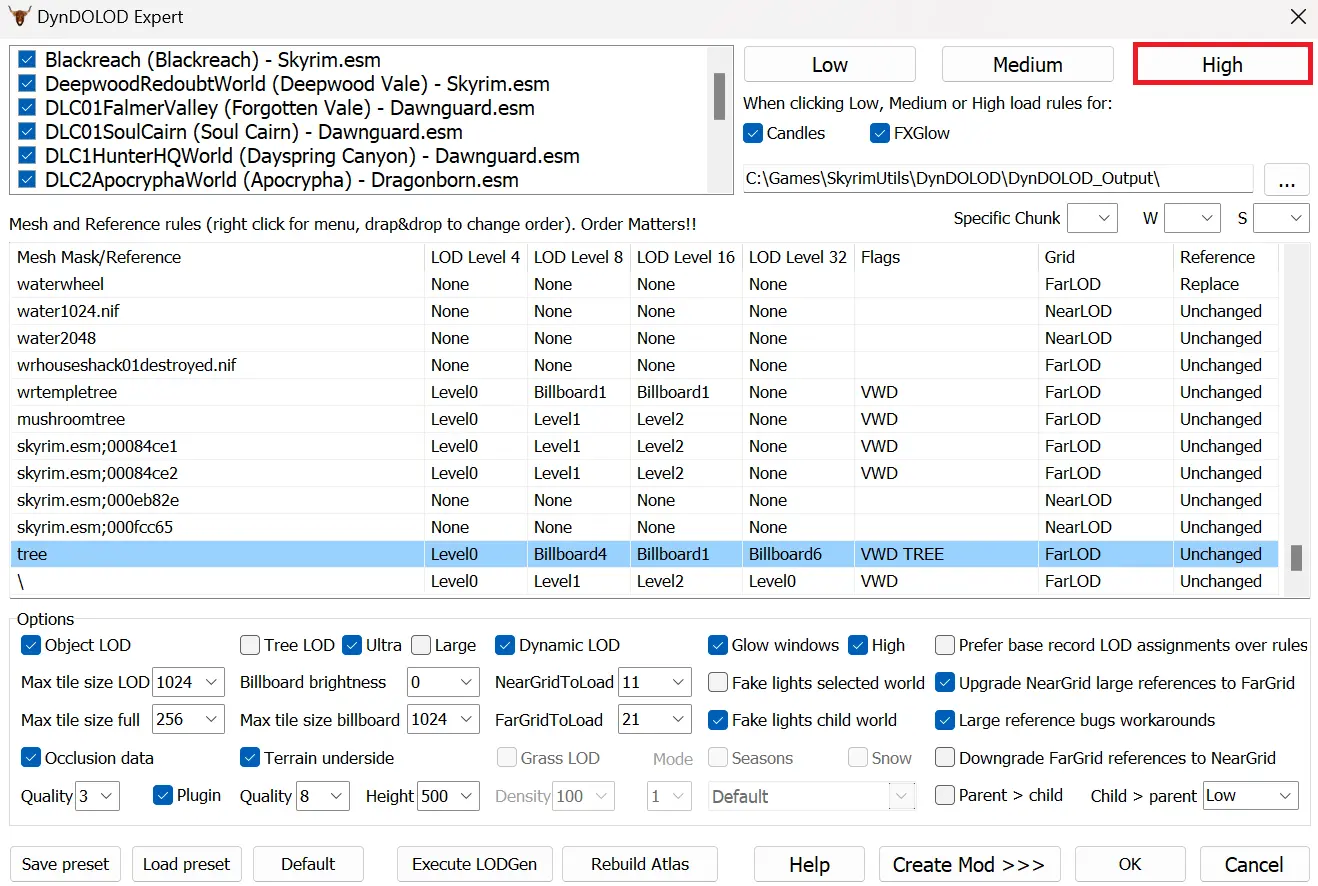Open Billboard brightness dropdown
1318x886 pixels.
(443, 682)
